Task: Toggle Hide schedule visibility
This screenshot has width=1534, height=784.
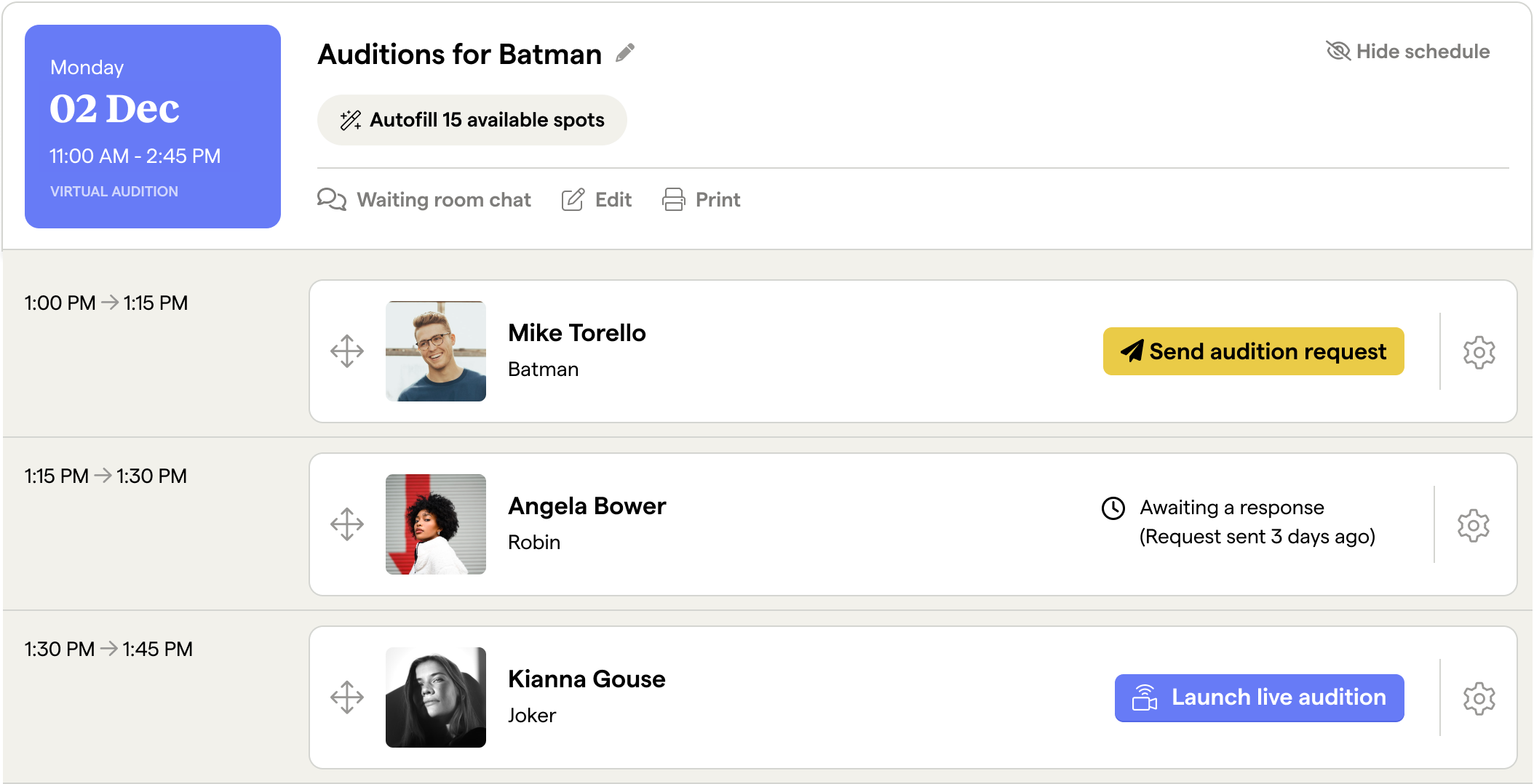Action: (1407, 52)
